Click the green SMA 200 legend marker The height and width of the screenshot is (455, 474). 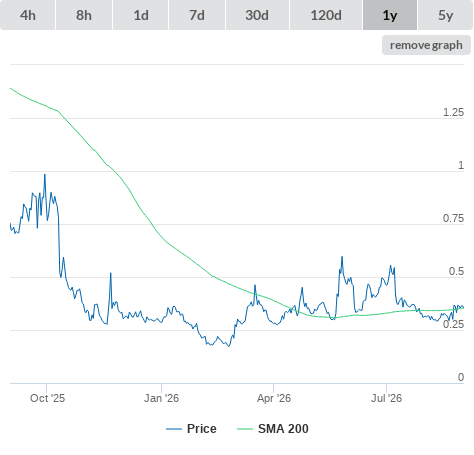click(x=245, y=429)
